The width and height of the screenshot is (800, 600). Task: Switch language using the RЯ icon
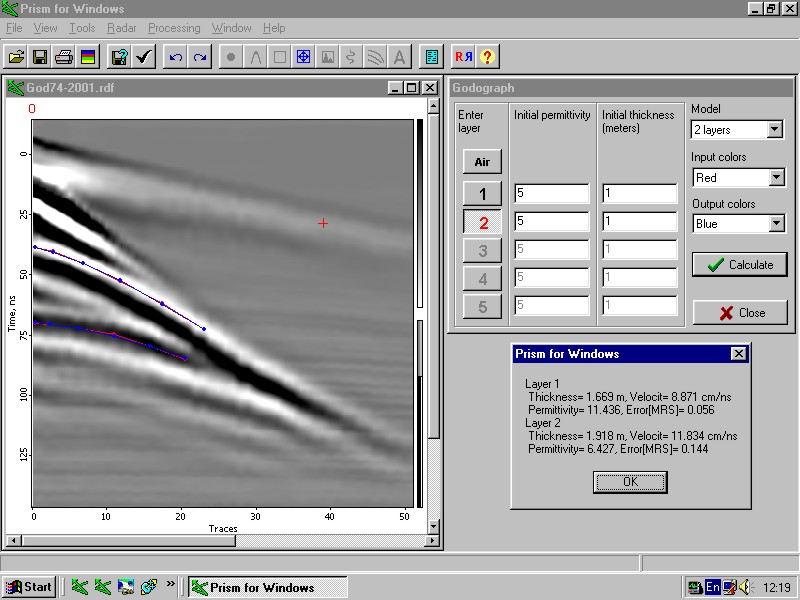(x=463, y=57)
